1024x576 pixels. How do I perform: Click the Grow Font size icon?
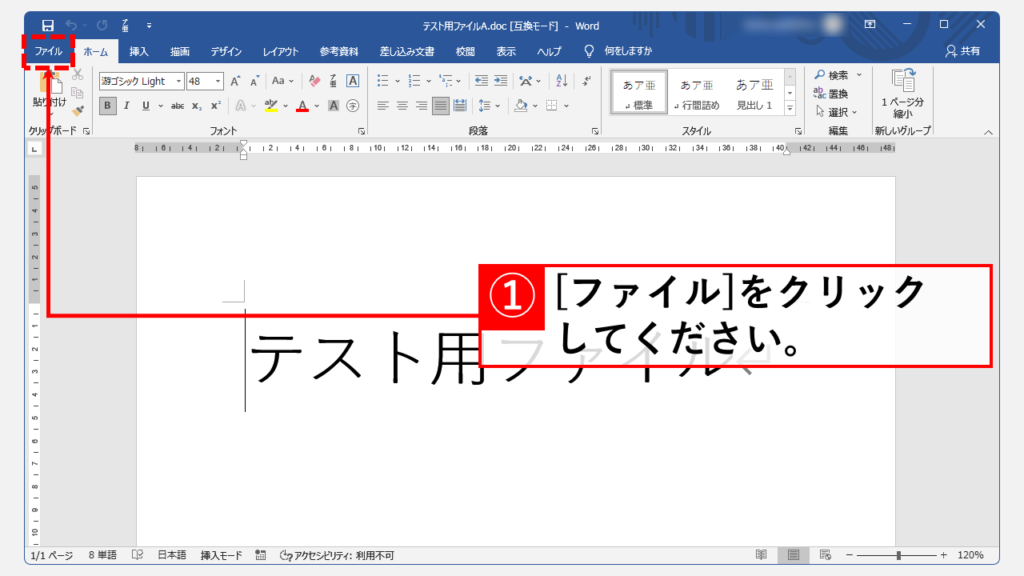235,81
